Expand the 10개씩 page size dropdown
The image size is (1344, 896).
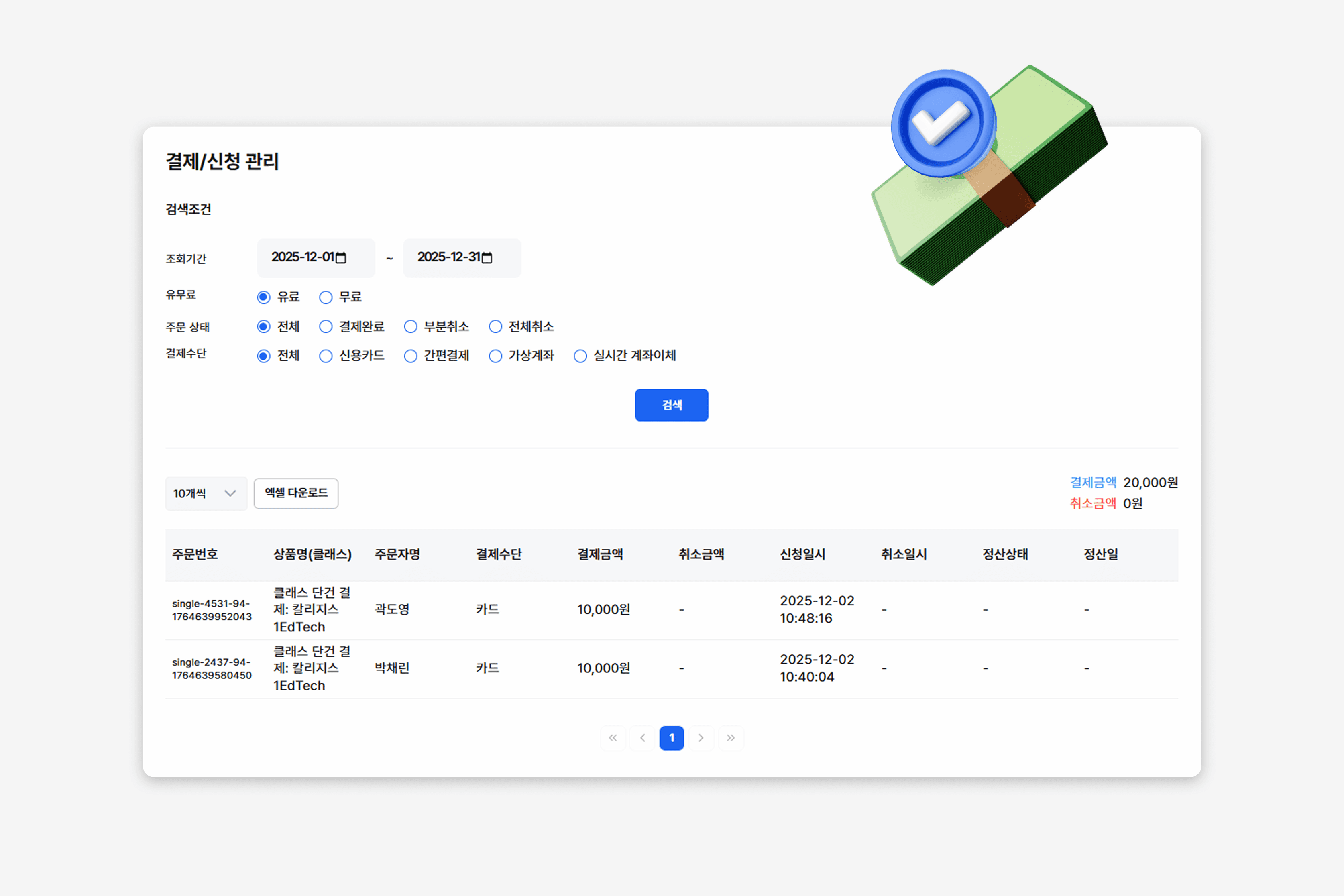pyautogui.click(x=206, y=493)
